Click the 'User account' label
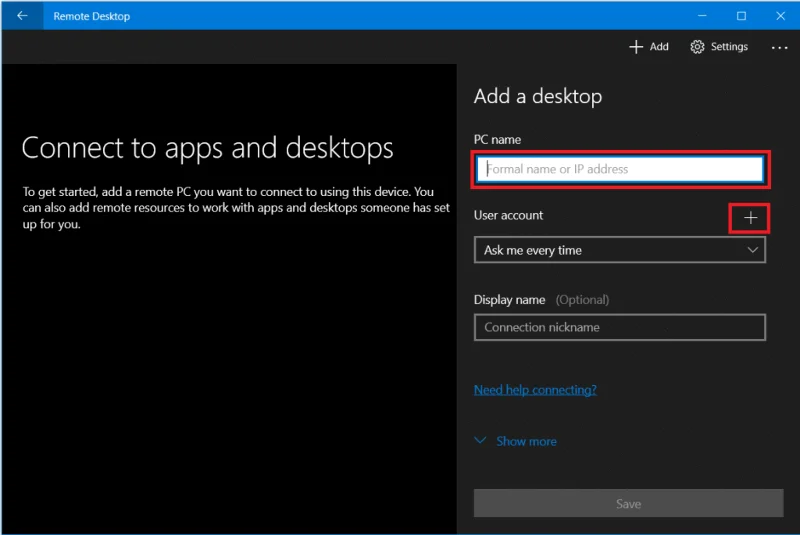800x535 pixels. [x=508, y=215]
